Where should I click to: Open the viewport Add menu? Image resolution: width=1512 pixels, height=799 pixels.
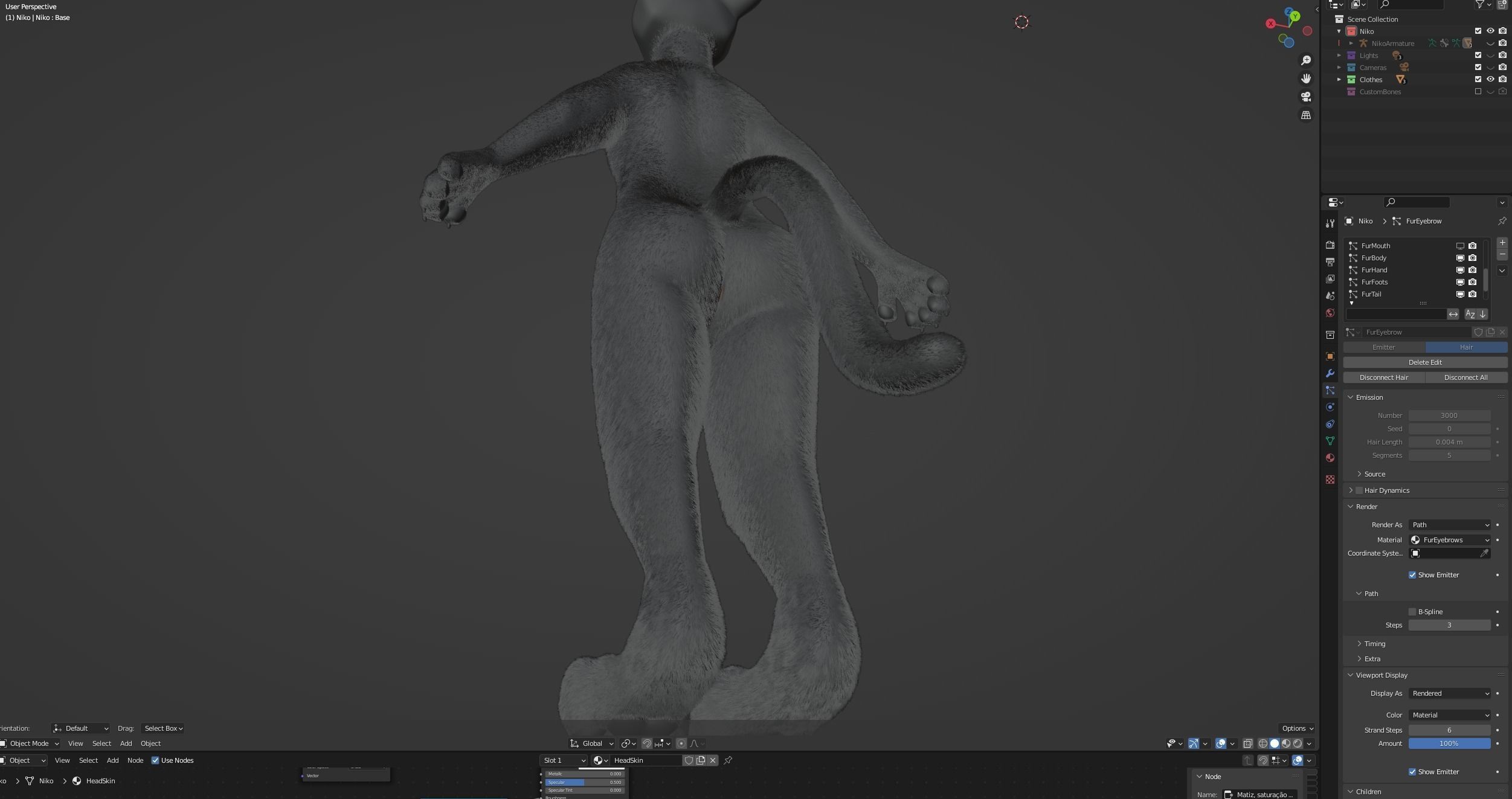point(126,743)
